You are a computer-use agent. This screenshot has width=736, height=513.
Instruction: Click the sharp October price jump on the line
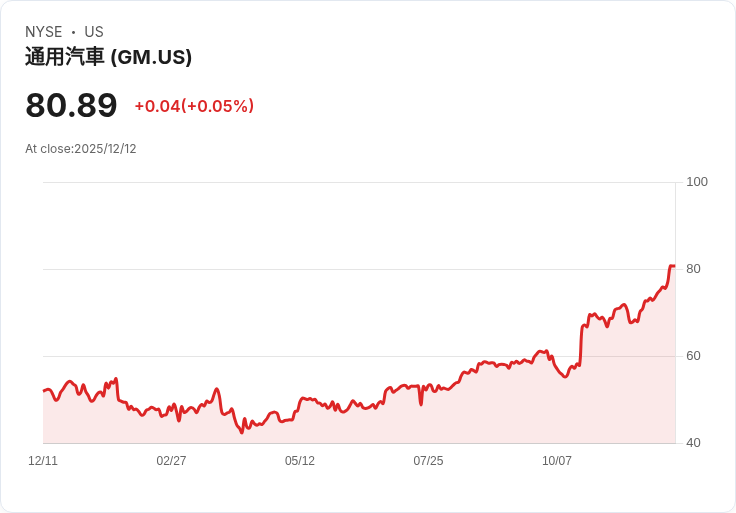point(581,345)
